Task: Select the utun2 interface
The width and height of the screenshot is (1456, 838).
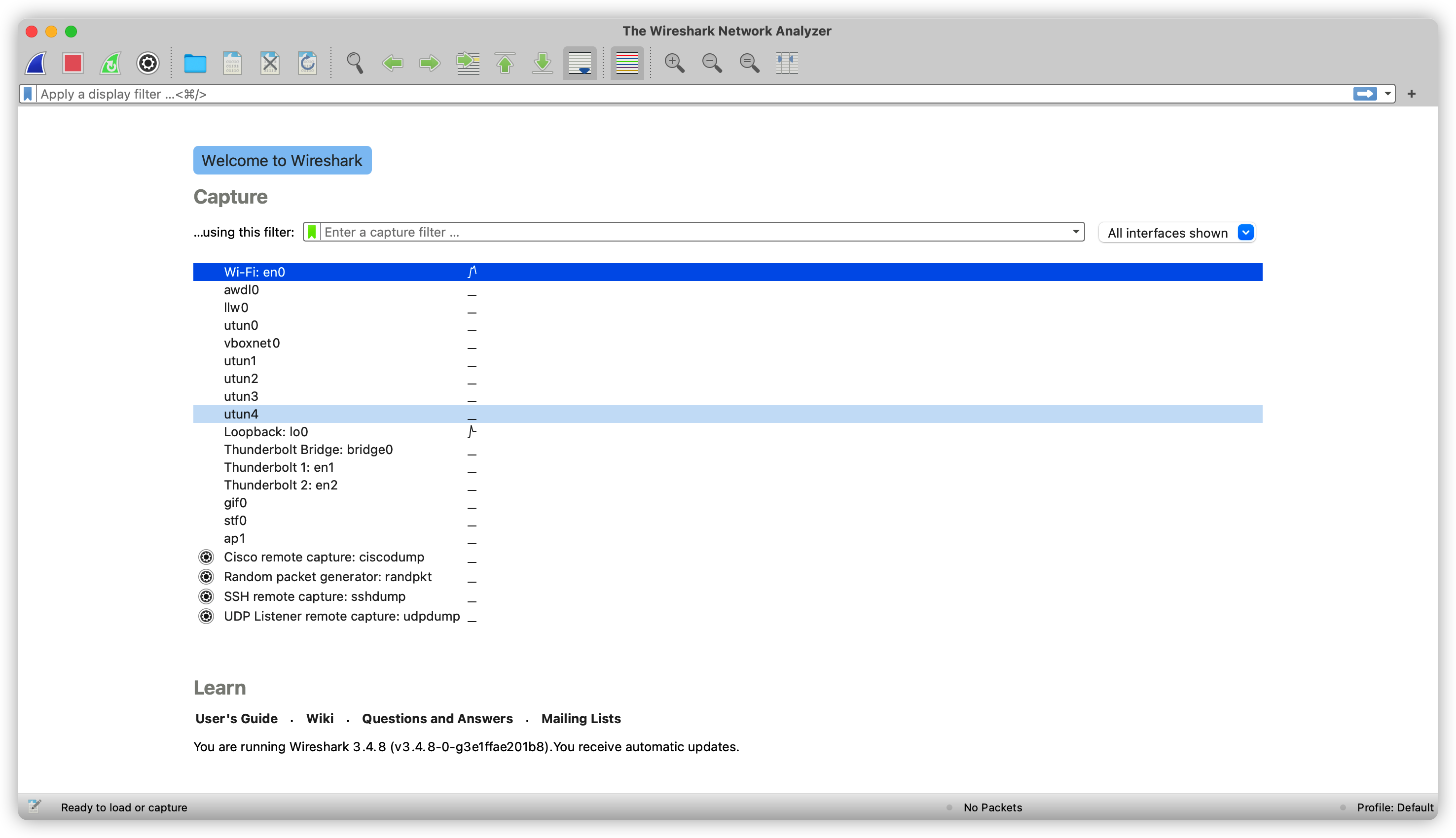Action: [x=728, y=379]
